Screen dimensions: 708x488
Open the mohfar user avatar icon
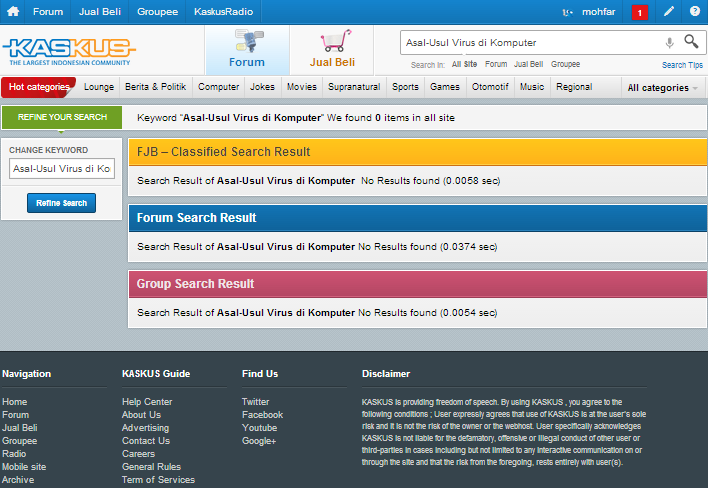(x=567, y=12)
